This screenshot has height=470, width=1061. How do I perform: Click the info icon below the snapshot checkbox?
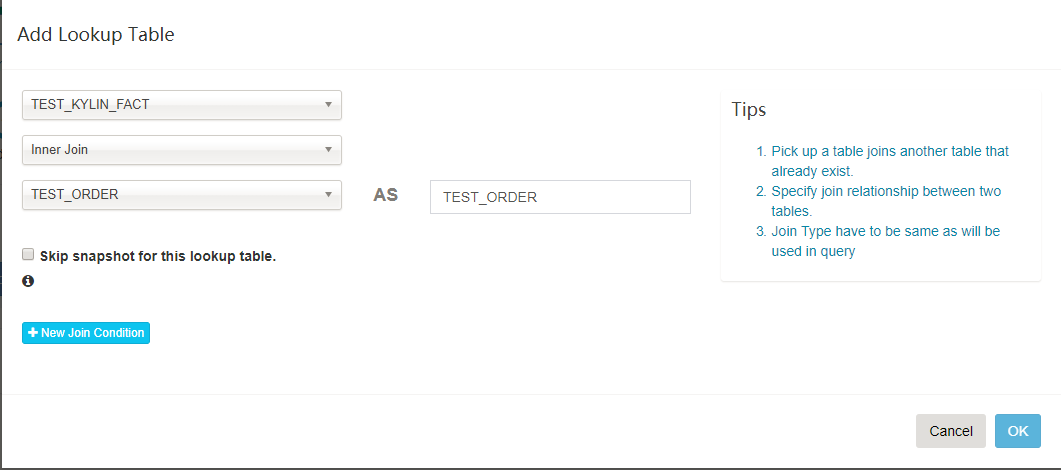(x=28, y=282)
